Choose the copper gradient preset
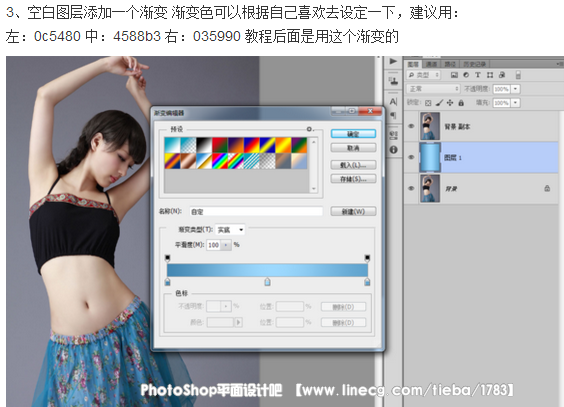Viewport: 564px width, 407px height. coord(188,161)
